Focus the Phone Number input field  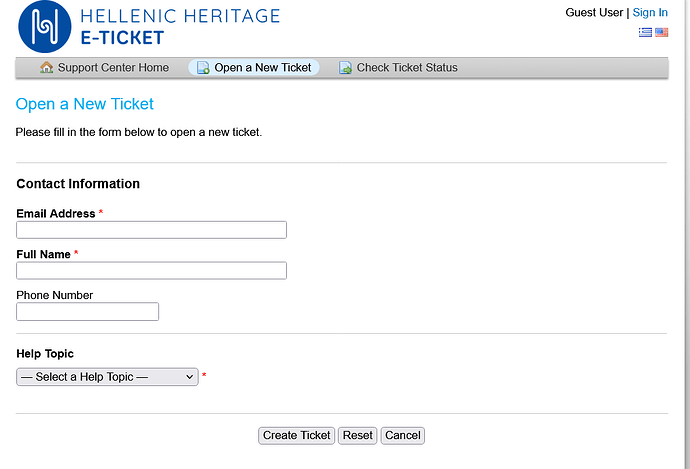88,311
